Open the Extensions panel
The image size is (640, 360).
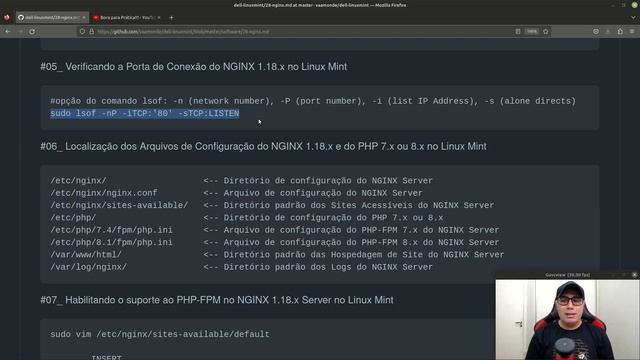(x=620, y=31)
